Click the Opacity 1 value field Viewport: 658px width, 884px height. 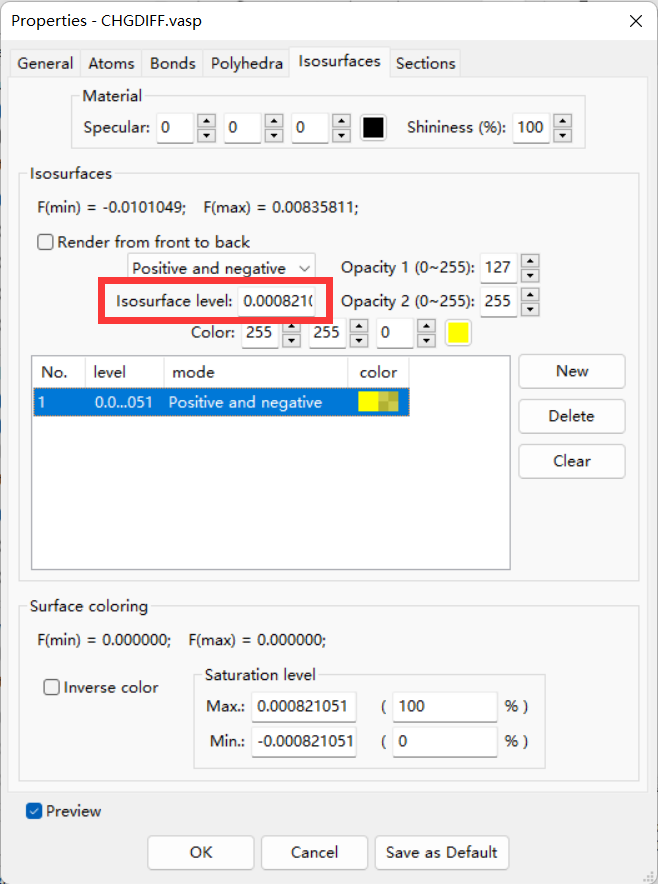[x=498, y=268]
